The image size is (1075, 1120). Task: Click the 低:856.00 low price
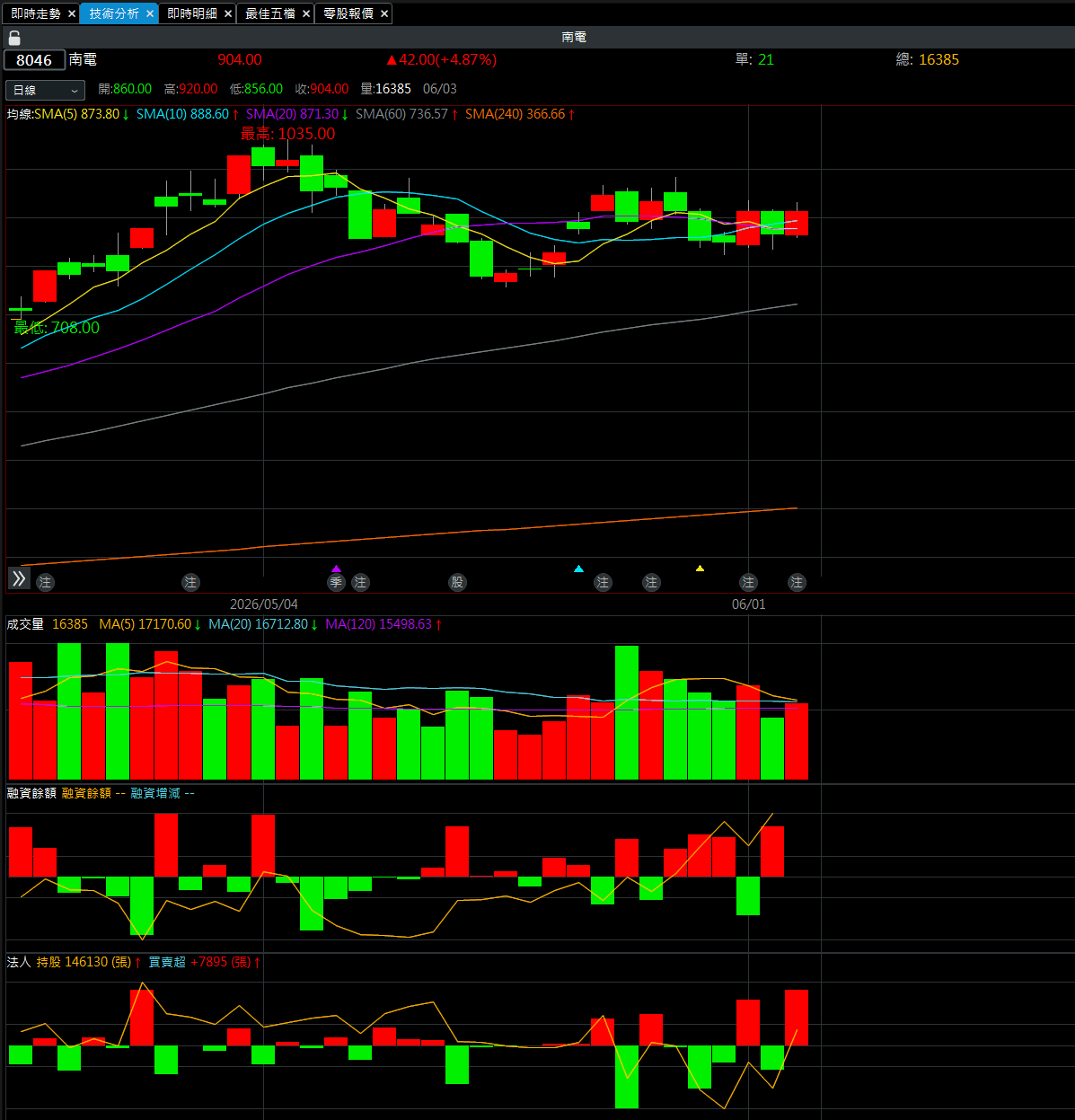[x=256, y=89]
